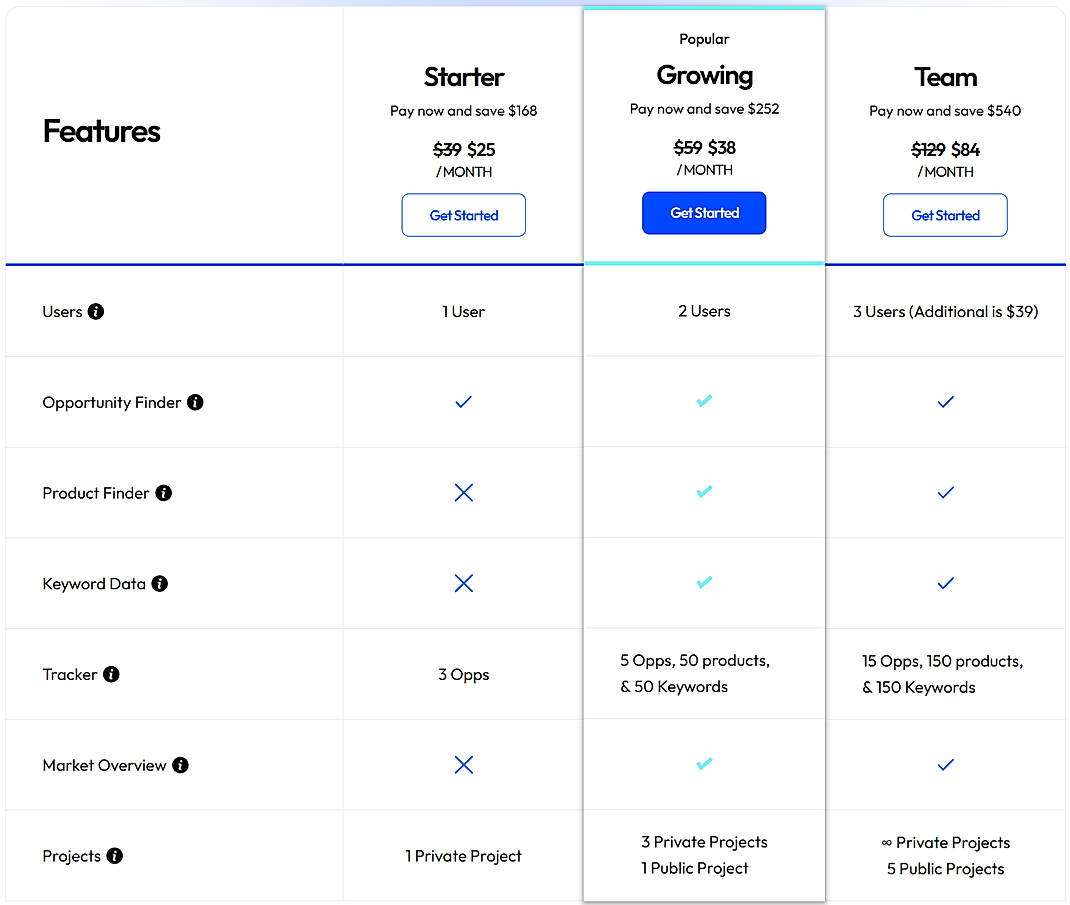Image resolution: width=1070 pixels, height=905 pixels.
Task: Click the info icon next to Keyword Data
Action: point(159,583)
